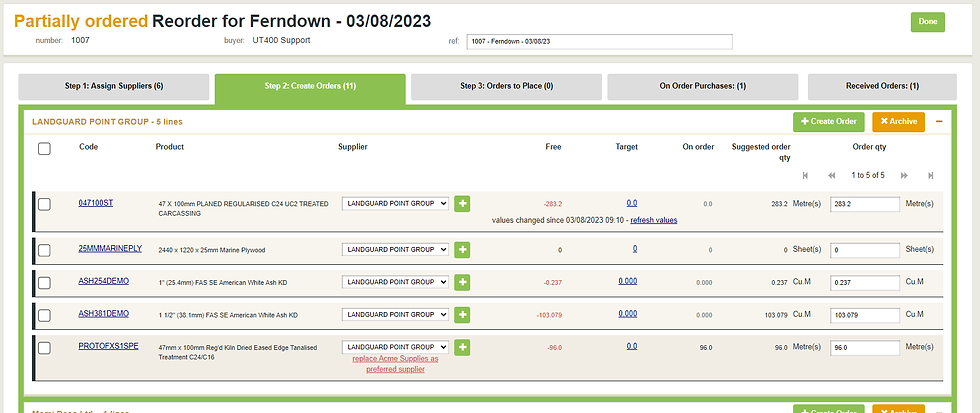Click the ref input field
The width and height of the screenshot is (980, 413).
tap(599, 41)
